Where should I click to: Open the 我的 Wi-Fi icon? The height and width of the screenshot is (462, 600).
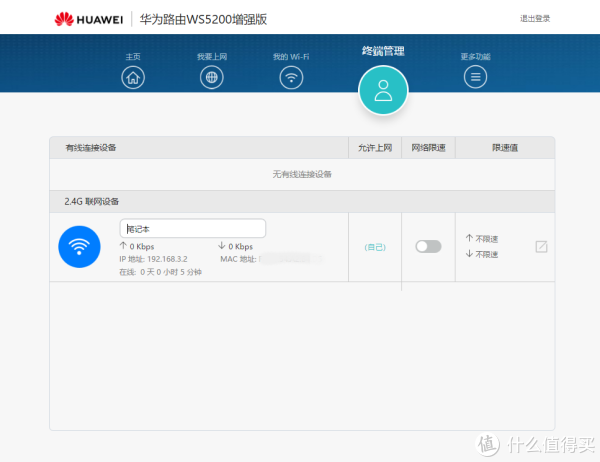point(291,77)
